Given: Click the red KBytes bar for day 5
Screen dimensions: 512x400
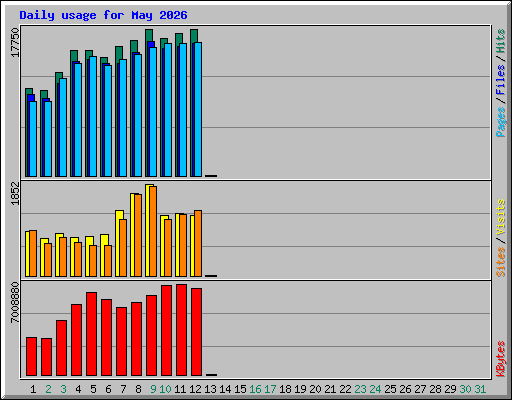Looking at the screenshot, I should 91,334.
